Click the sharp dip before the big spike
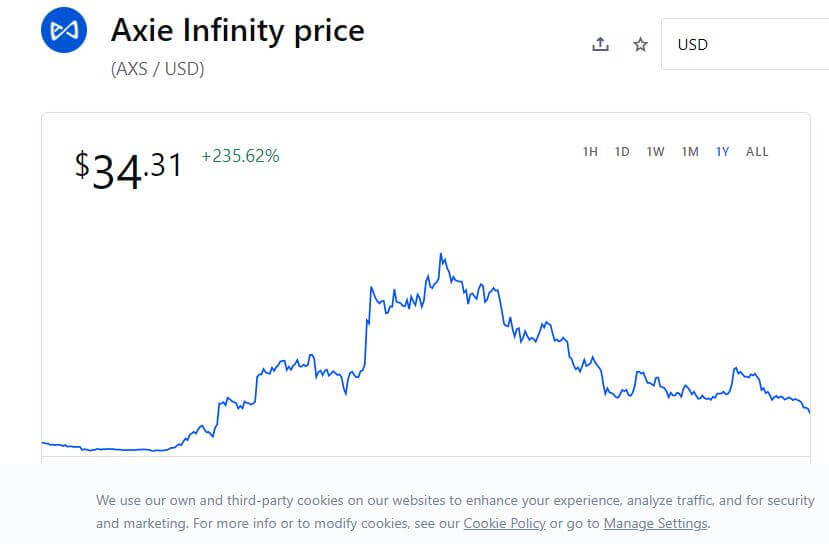The height and width of the screenshot is (544, 829). 346,393
